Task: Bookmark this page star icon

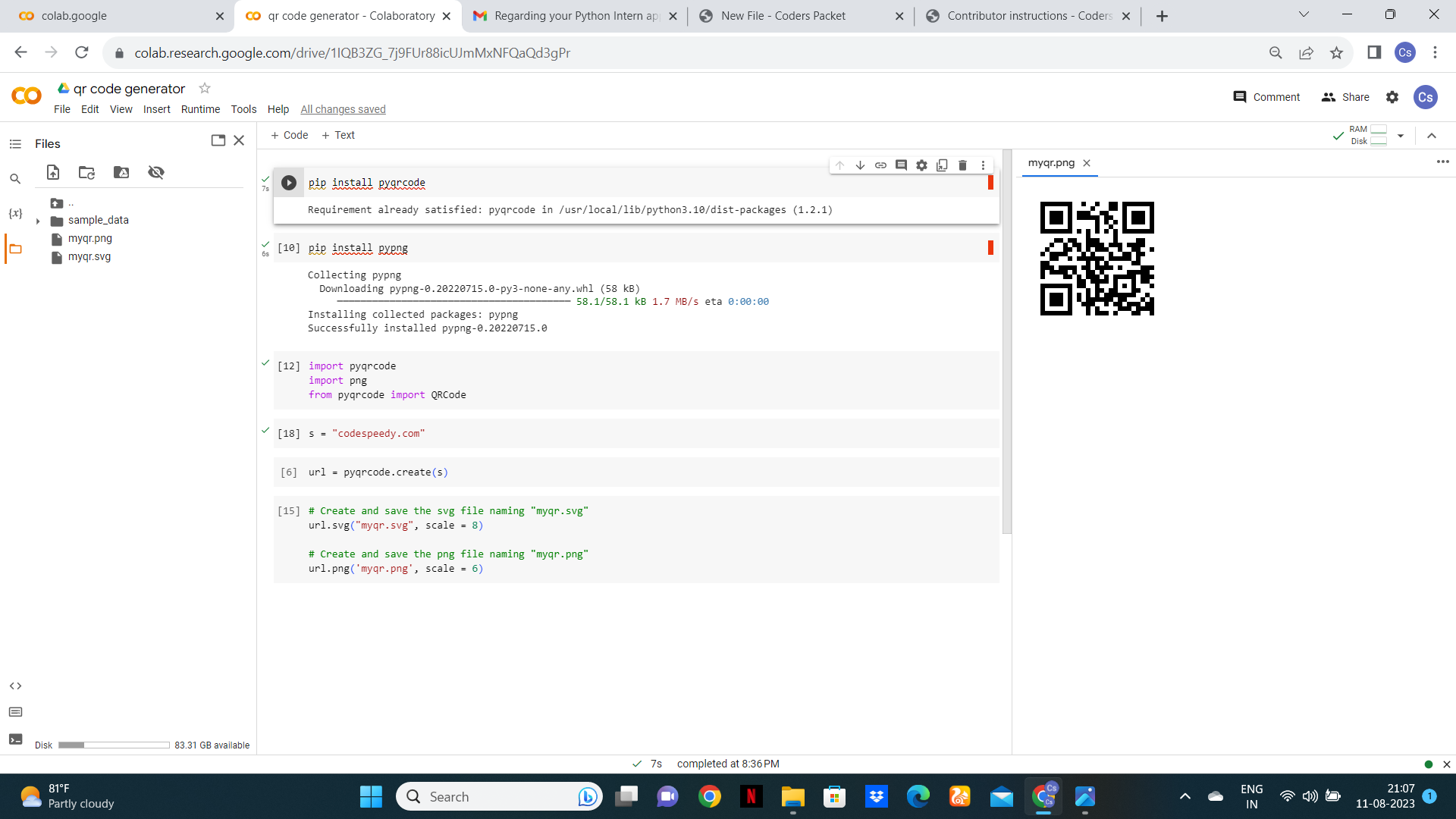Action: point(1336,52)
